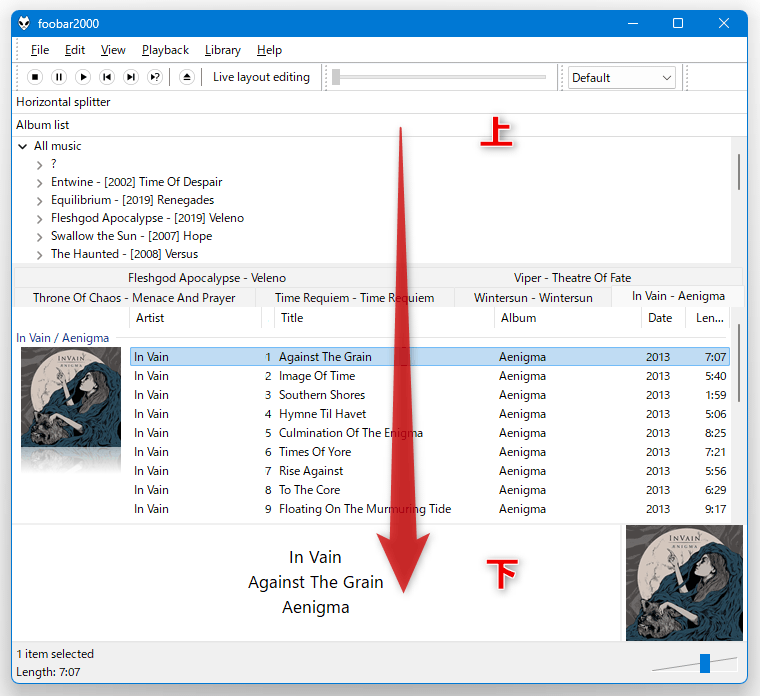The height and width of the screenshot is (696, 760).
Task: Click '1 item selected' status text
Action: (55, 654)
